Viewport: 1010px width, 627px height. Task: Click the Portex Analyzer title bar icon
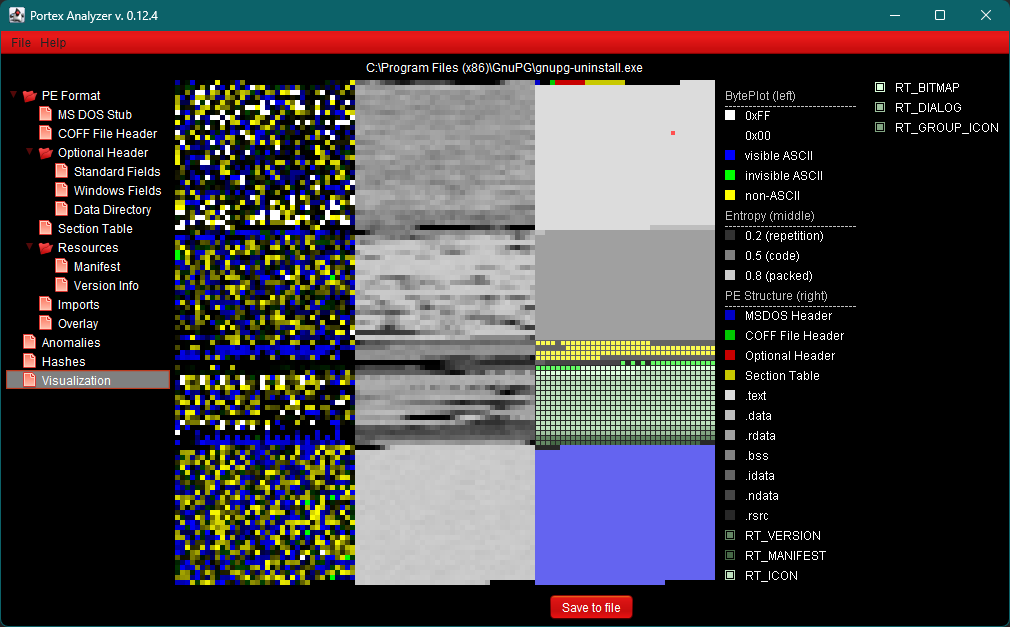point(15,15)
